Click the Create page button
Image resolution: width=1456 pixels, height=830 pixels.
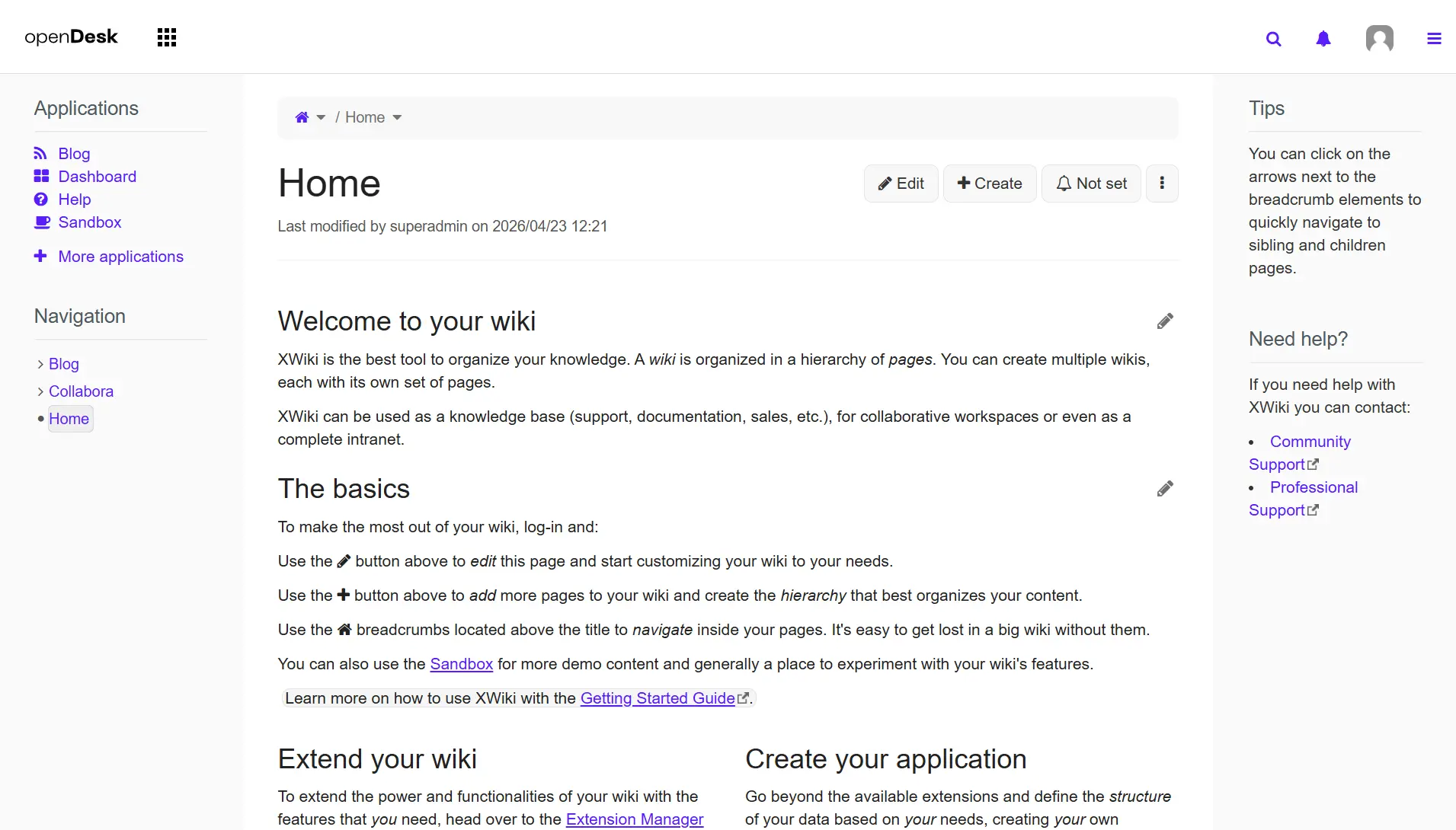(x=990, y=184)
